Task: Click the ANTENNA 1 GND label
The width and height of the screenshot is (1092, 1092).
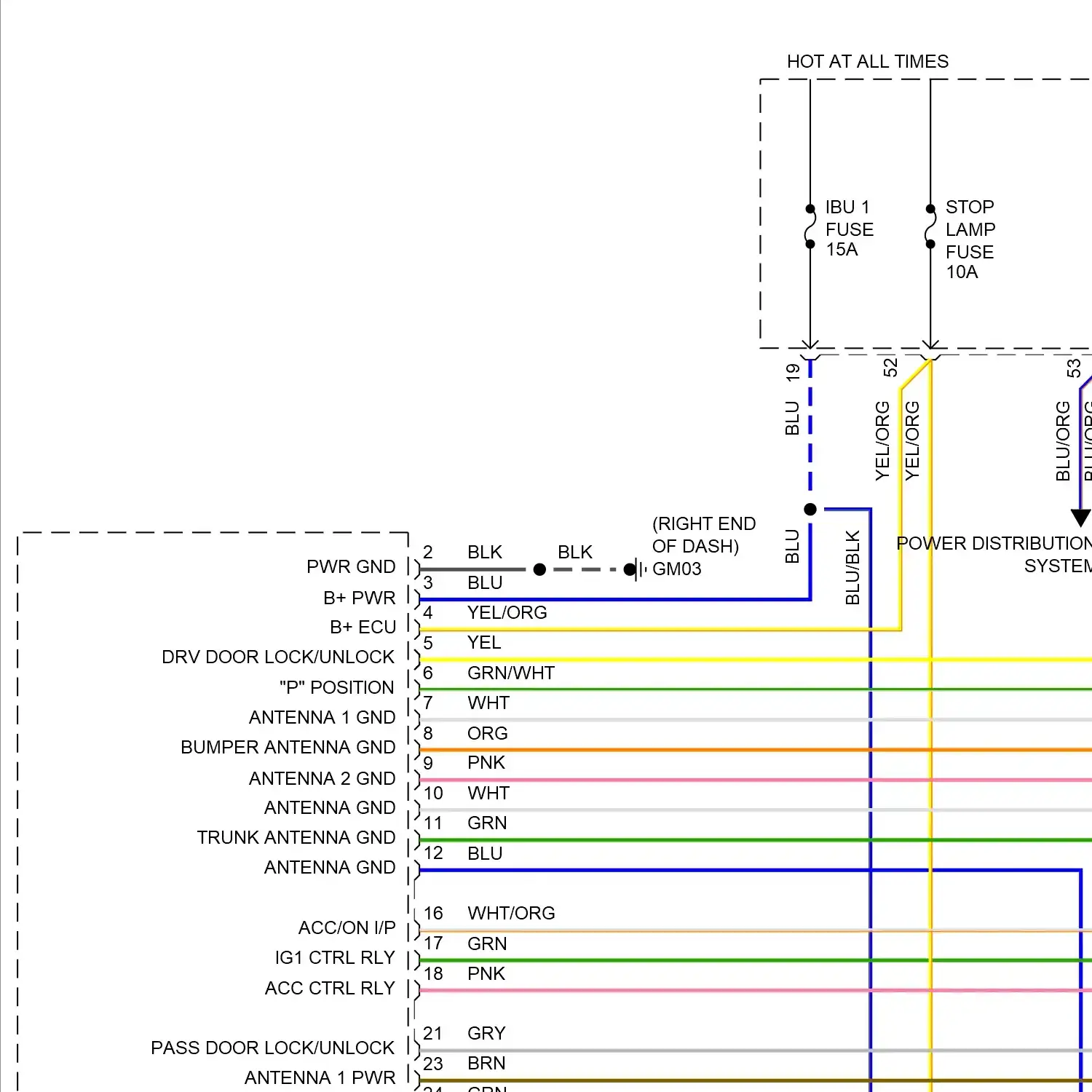Action: click(323, 718)
